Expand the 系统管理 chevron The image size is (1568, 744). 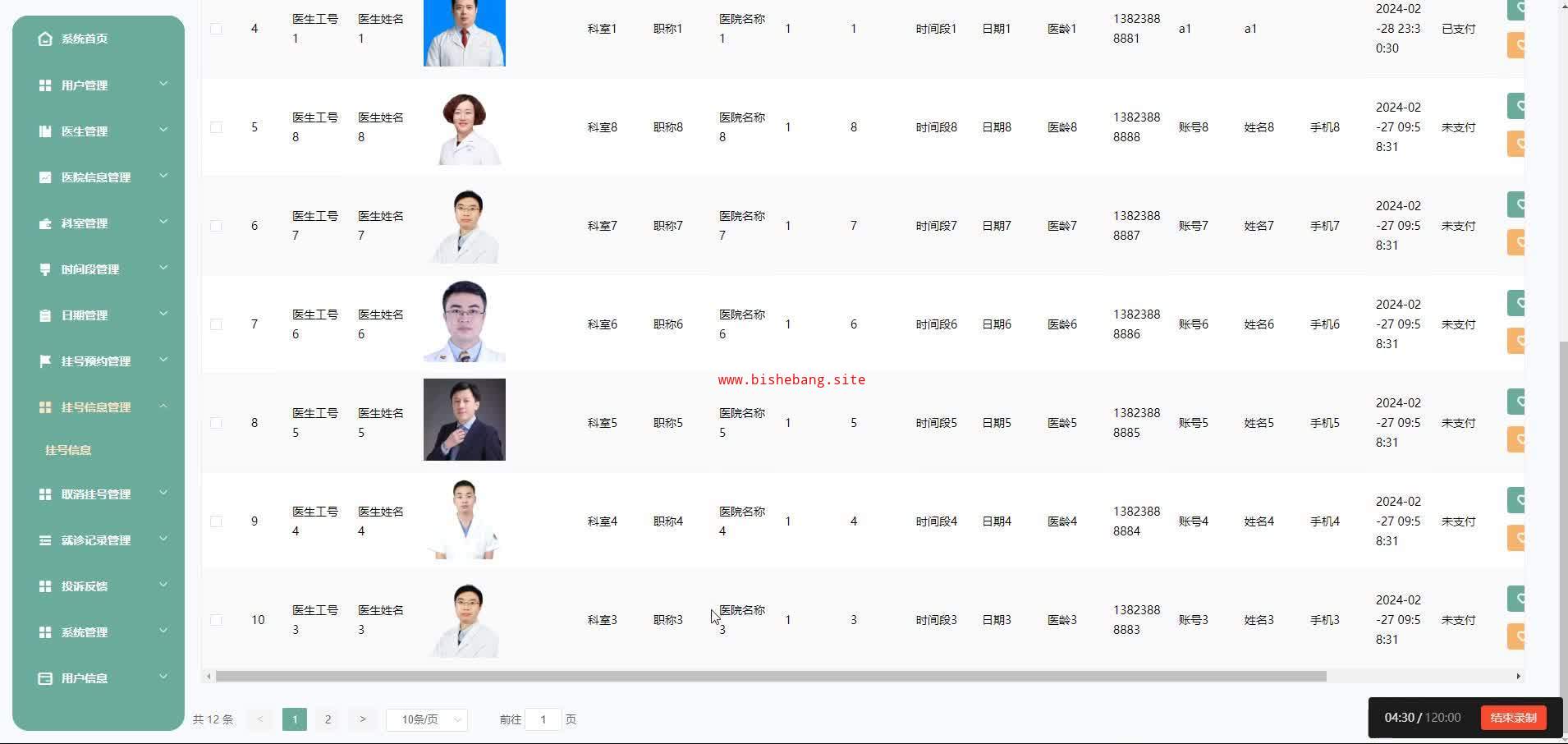point(163,631)
